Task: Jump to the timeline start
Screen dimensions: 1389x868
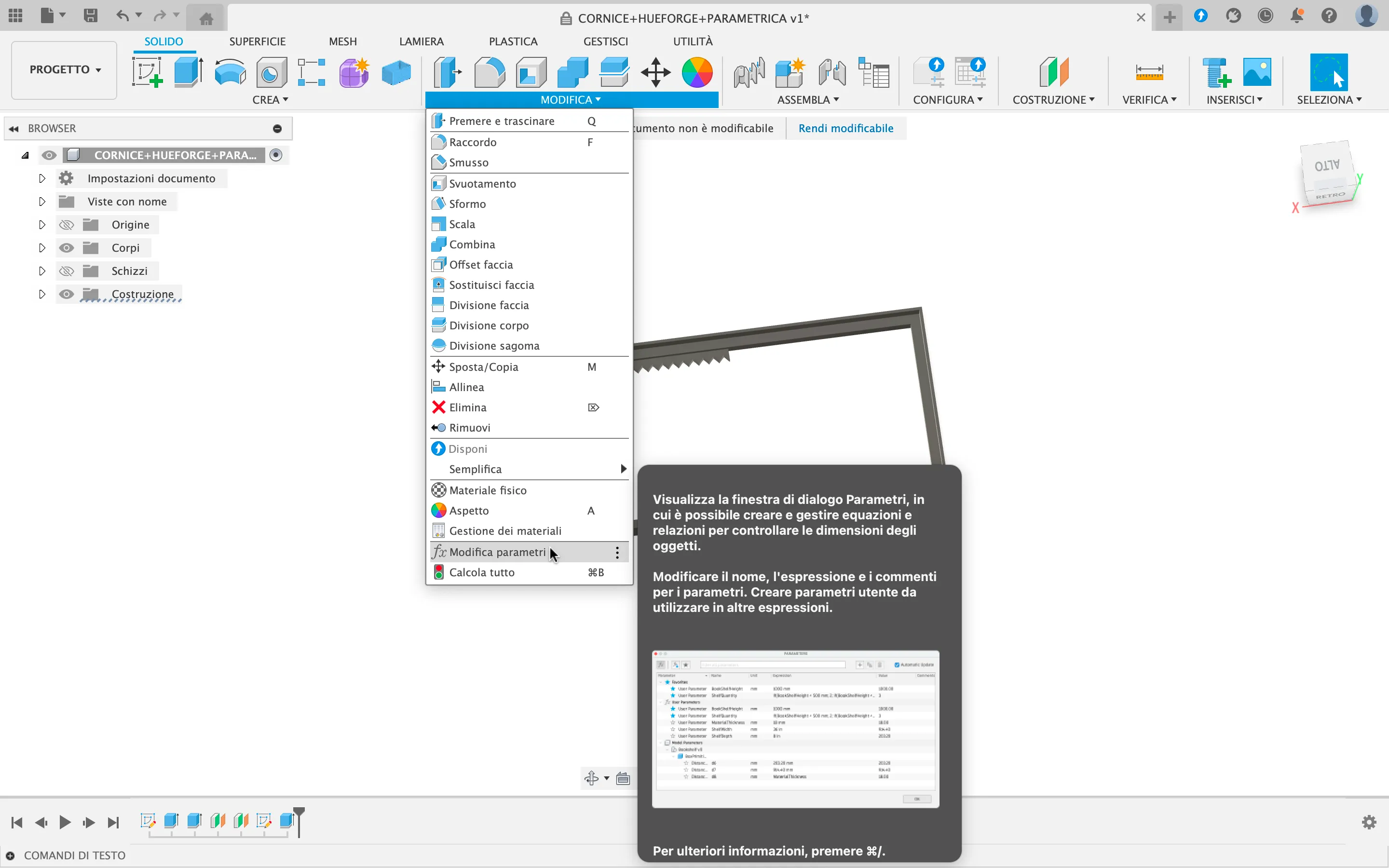Action: (x=17, y=823)
